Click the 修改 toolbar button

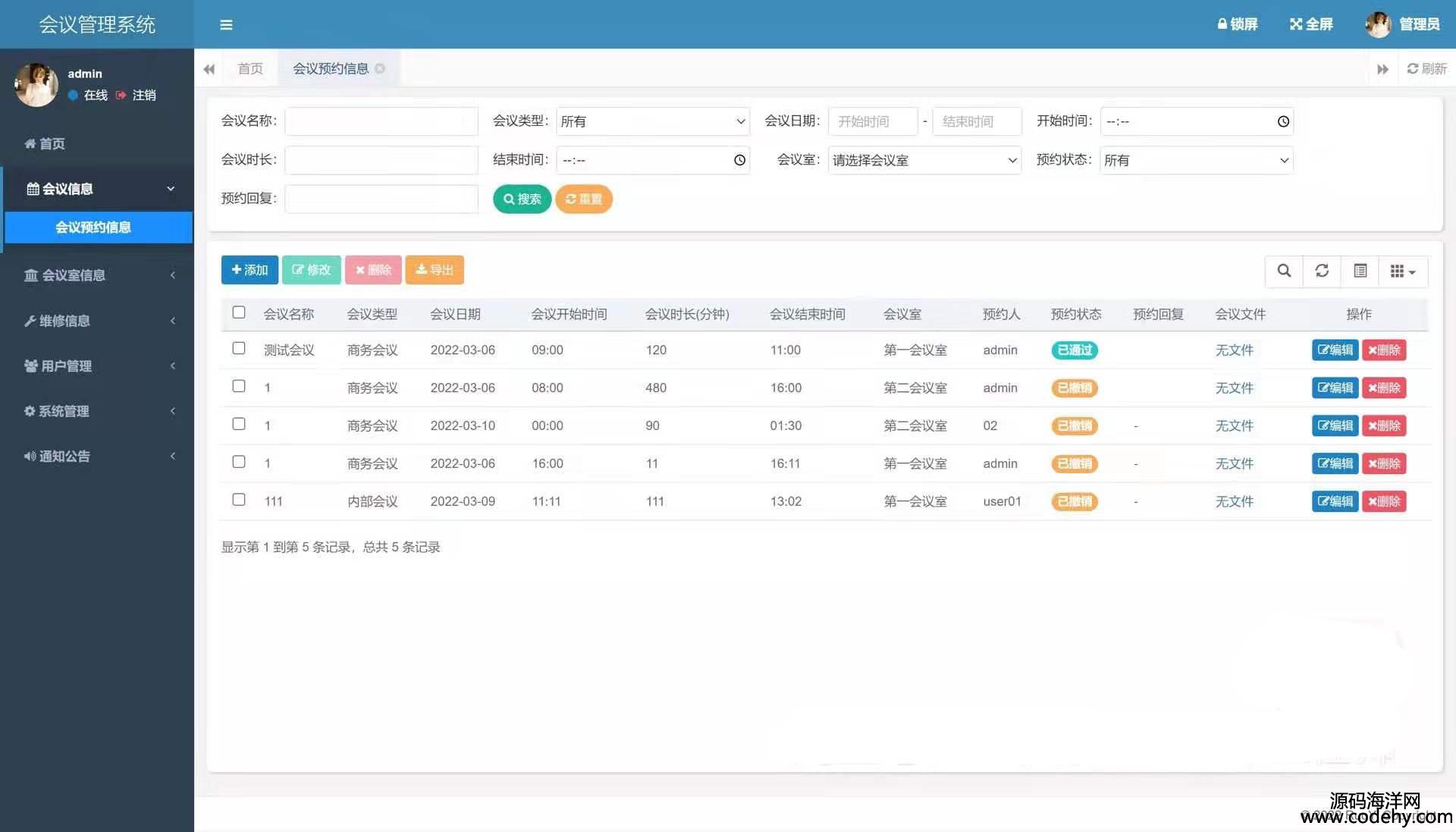[311, 270]
